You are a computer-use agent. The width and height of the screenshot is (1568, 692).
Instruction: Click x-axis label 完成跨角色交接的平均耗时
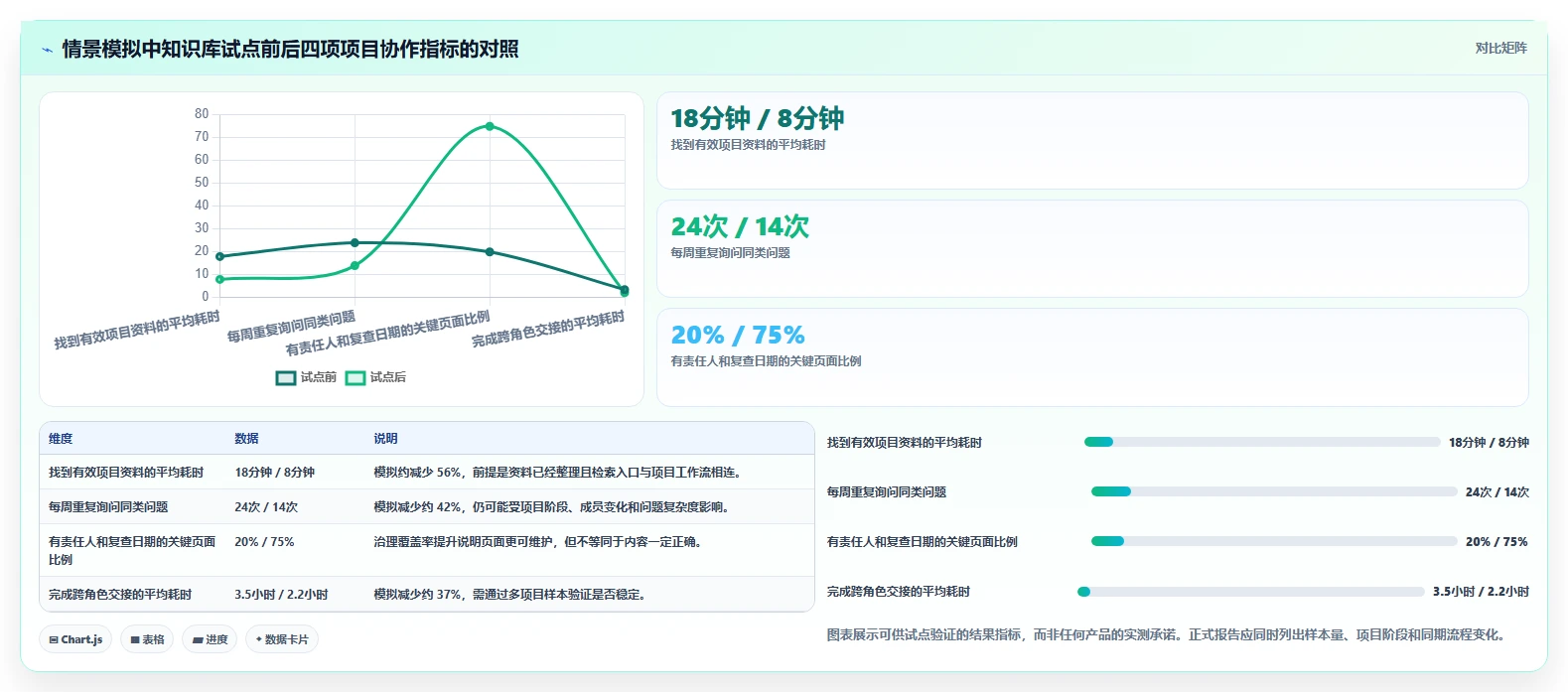[x=548, y=329]
